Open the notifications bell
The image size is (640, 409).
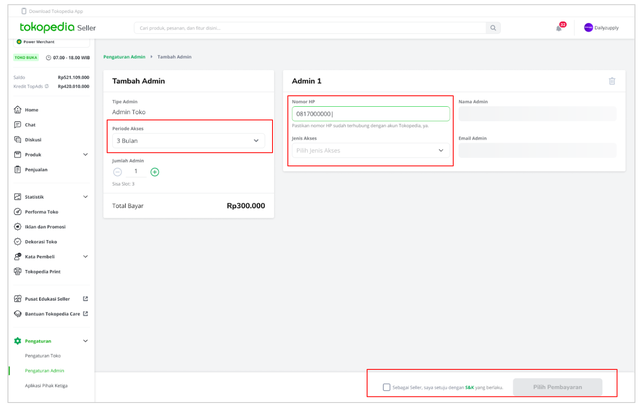coord(558,28)
